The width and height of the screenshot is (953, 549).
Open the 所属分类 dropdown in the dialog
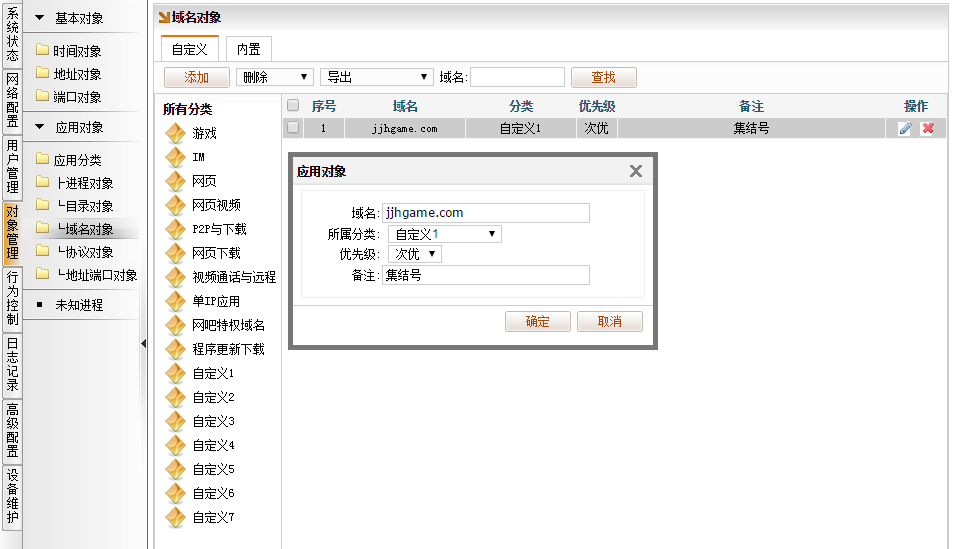pyautogui.click(x=444, y=234)
